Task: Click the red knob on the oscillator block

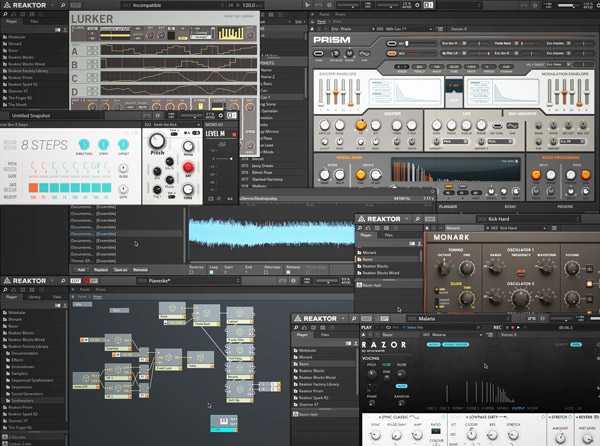Action: tap(188, 167)
